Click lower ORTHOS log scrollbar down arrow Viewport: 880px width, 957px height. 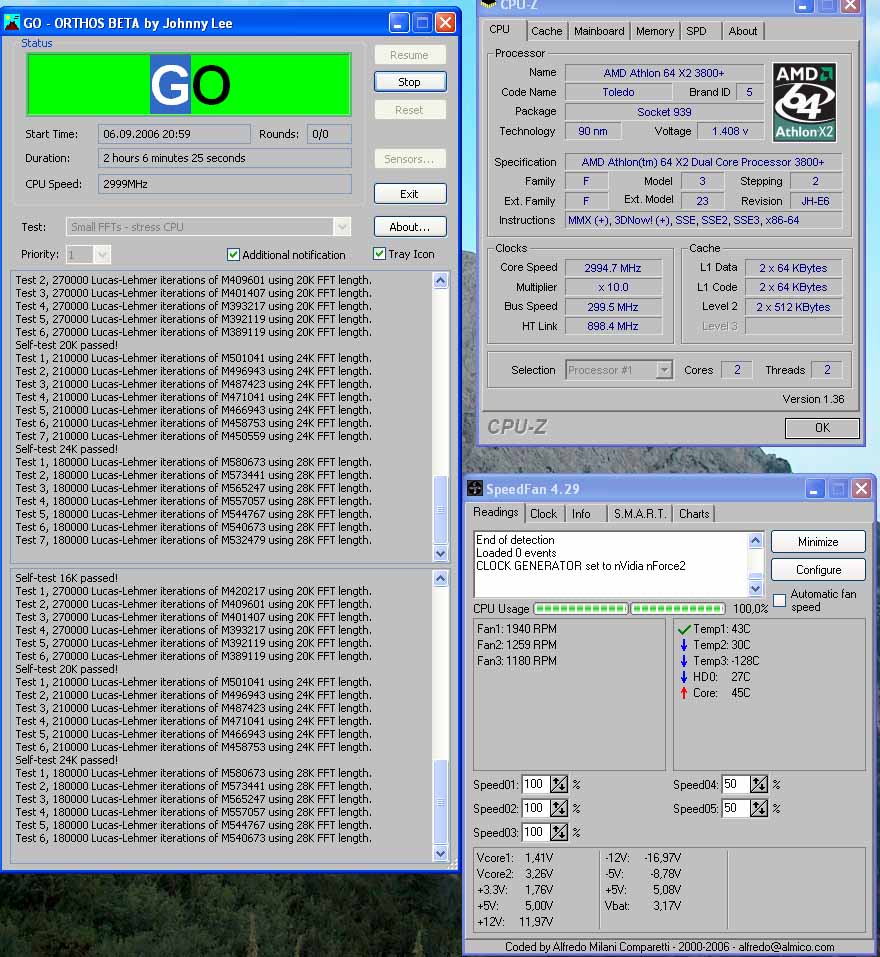[441, 853]
